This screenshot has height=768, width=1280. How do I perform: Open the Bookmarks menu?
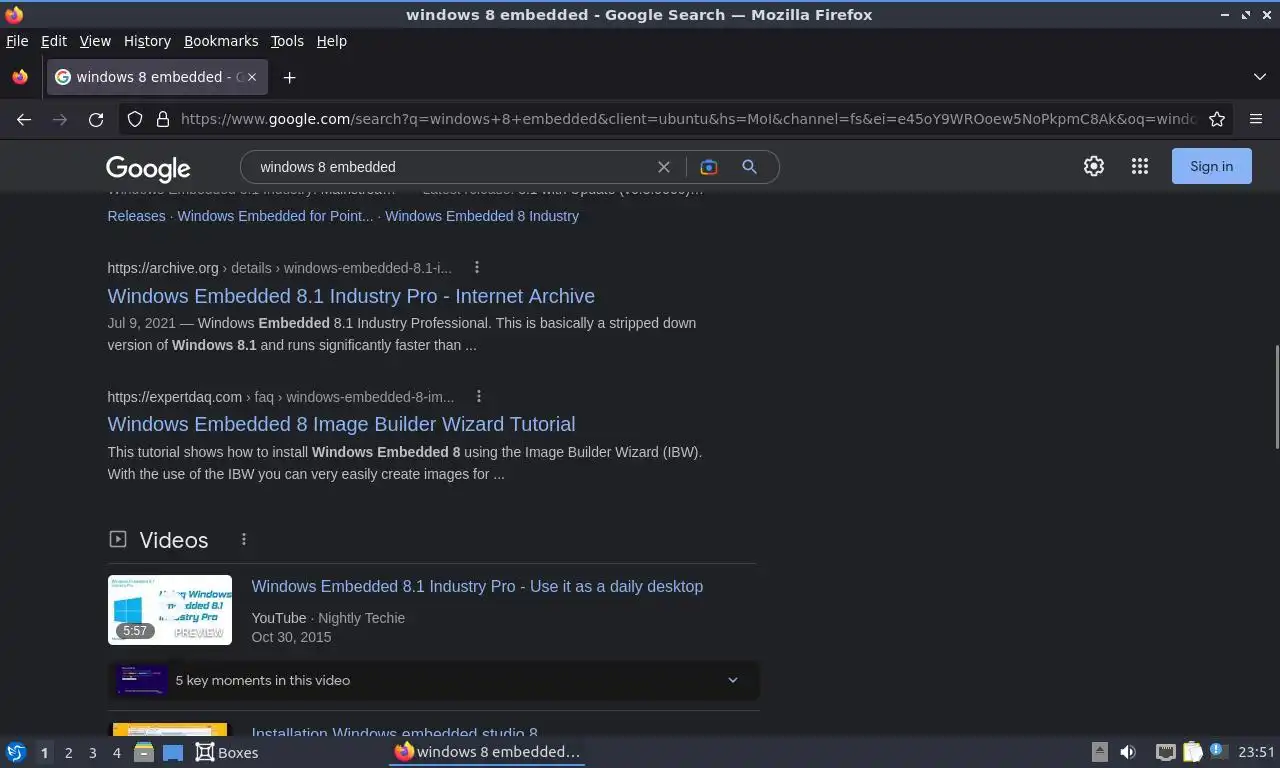tap(221, 41)
